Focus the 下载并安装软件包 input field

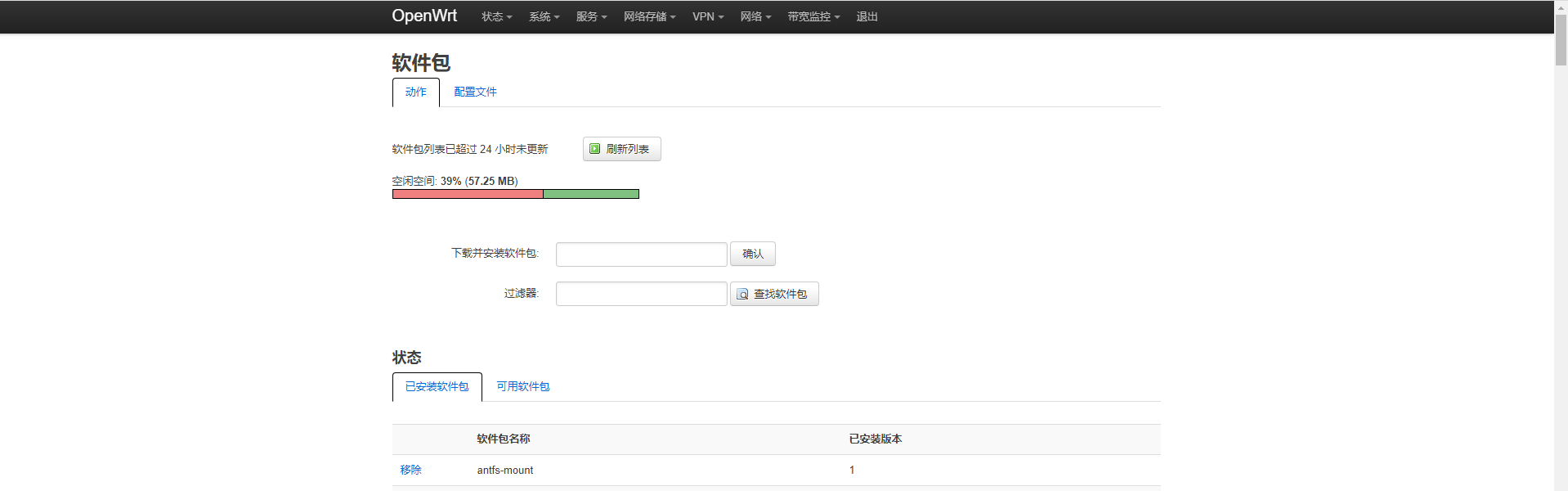click(642, 255)
